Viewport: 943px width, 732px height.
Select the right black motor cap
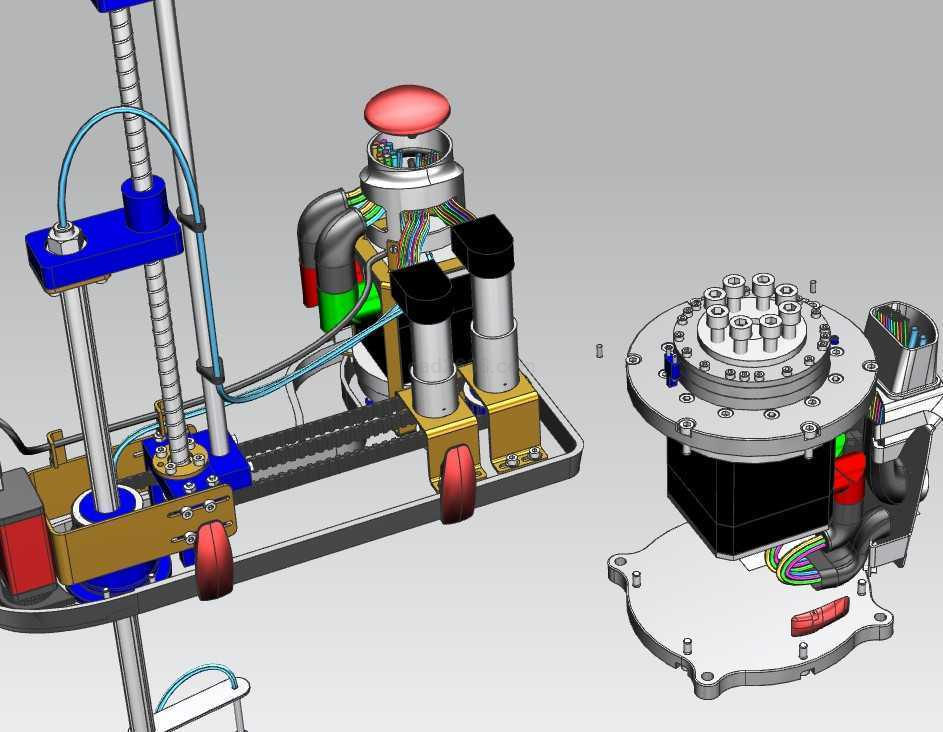pos(484,246)
